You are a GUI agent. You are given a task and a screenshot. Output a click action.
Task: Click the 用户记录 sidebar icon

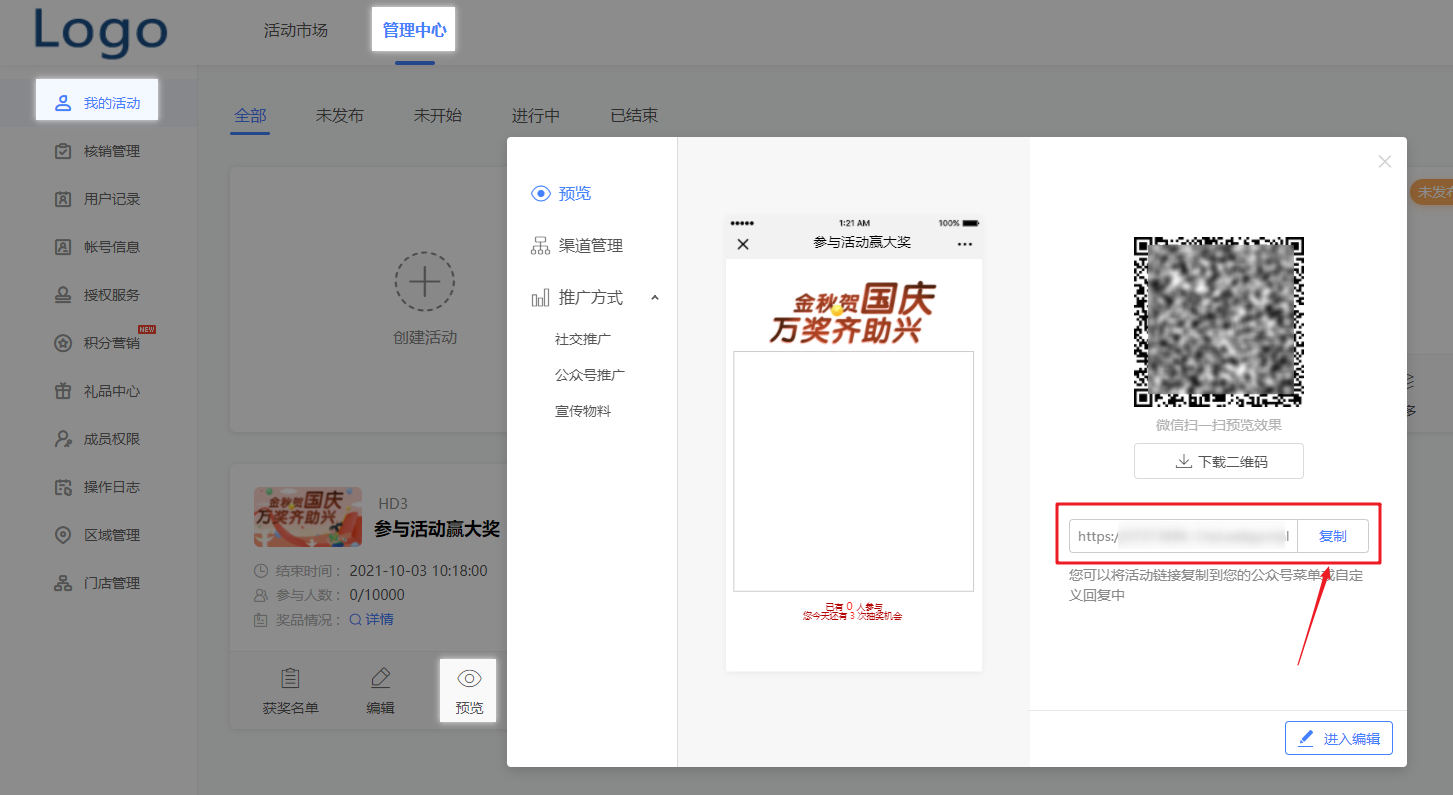63,199
